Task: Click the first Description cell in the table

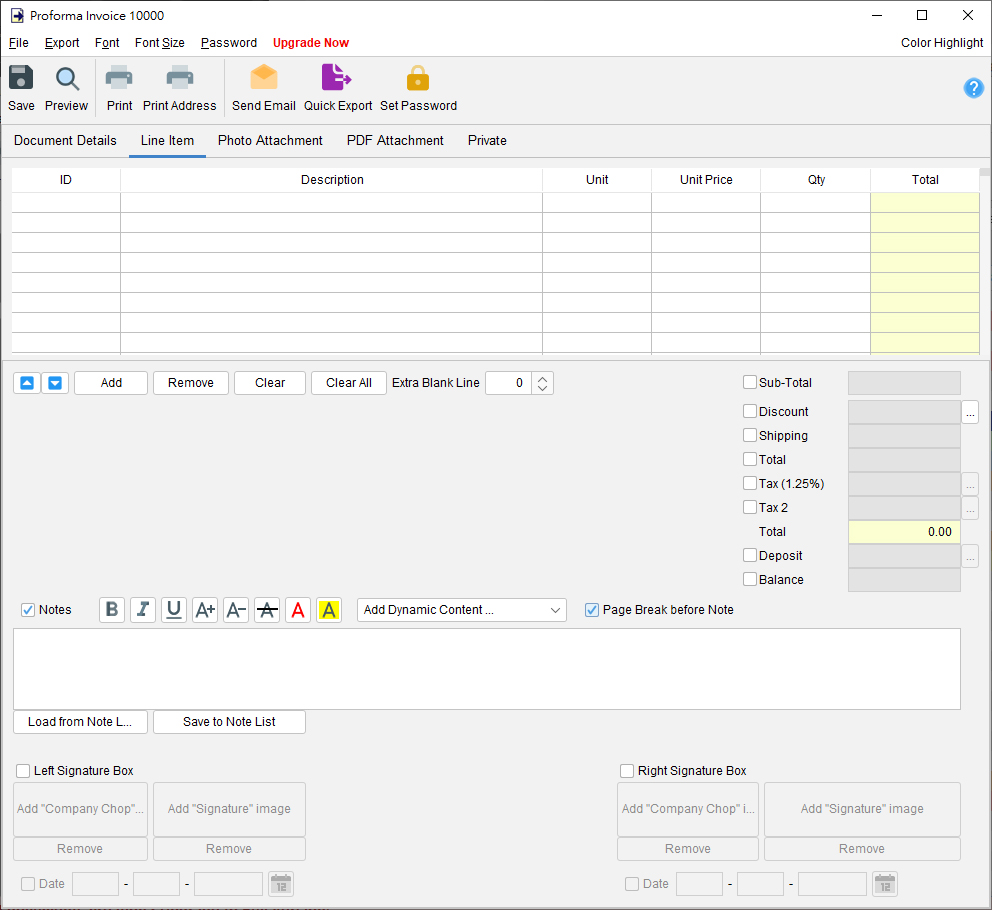Action: [332, 203]
